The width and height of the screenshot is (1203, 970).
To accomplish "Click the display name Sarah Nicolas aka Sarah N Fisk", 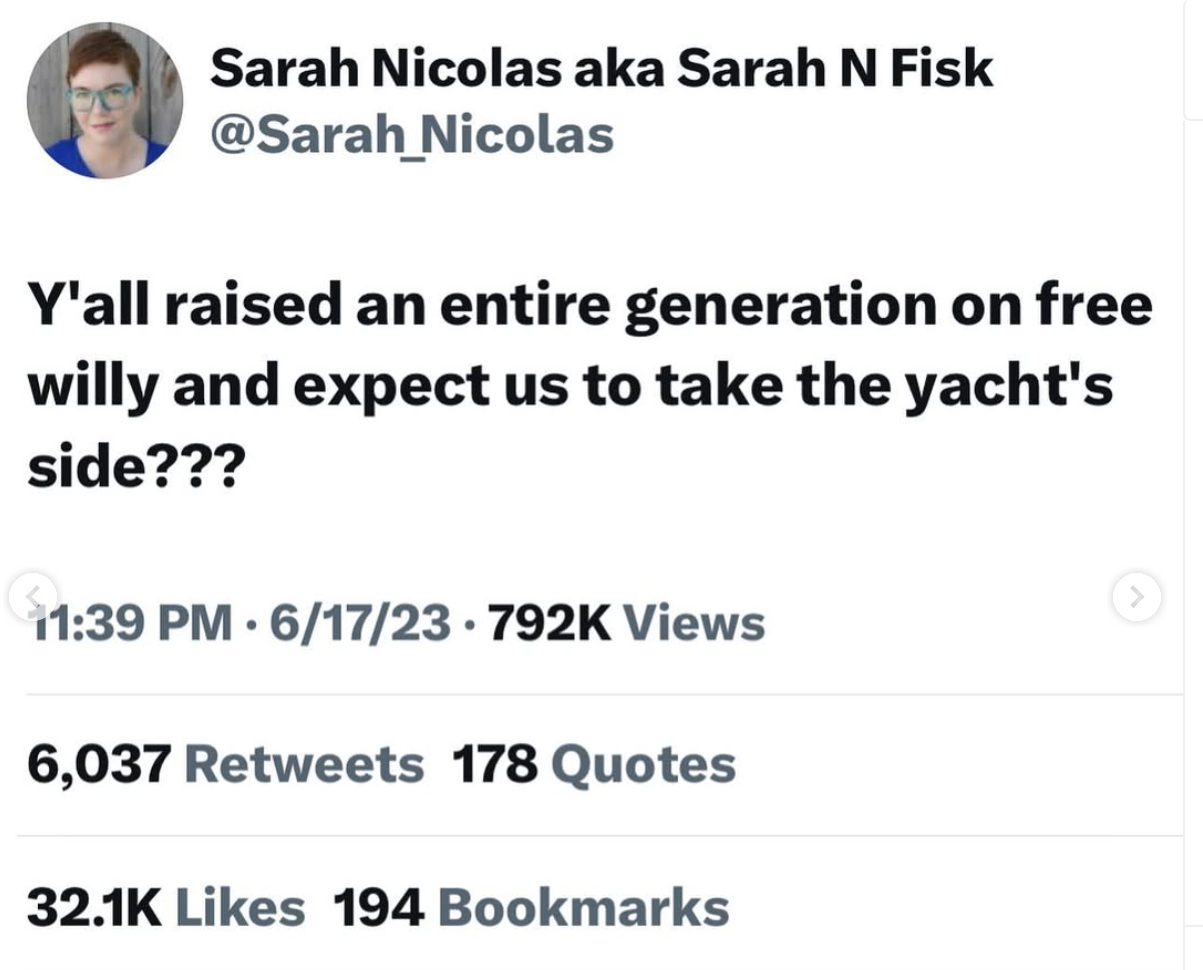I will tap(601, 69).
